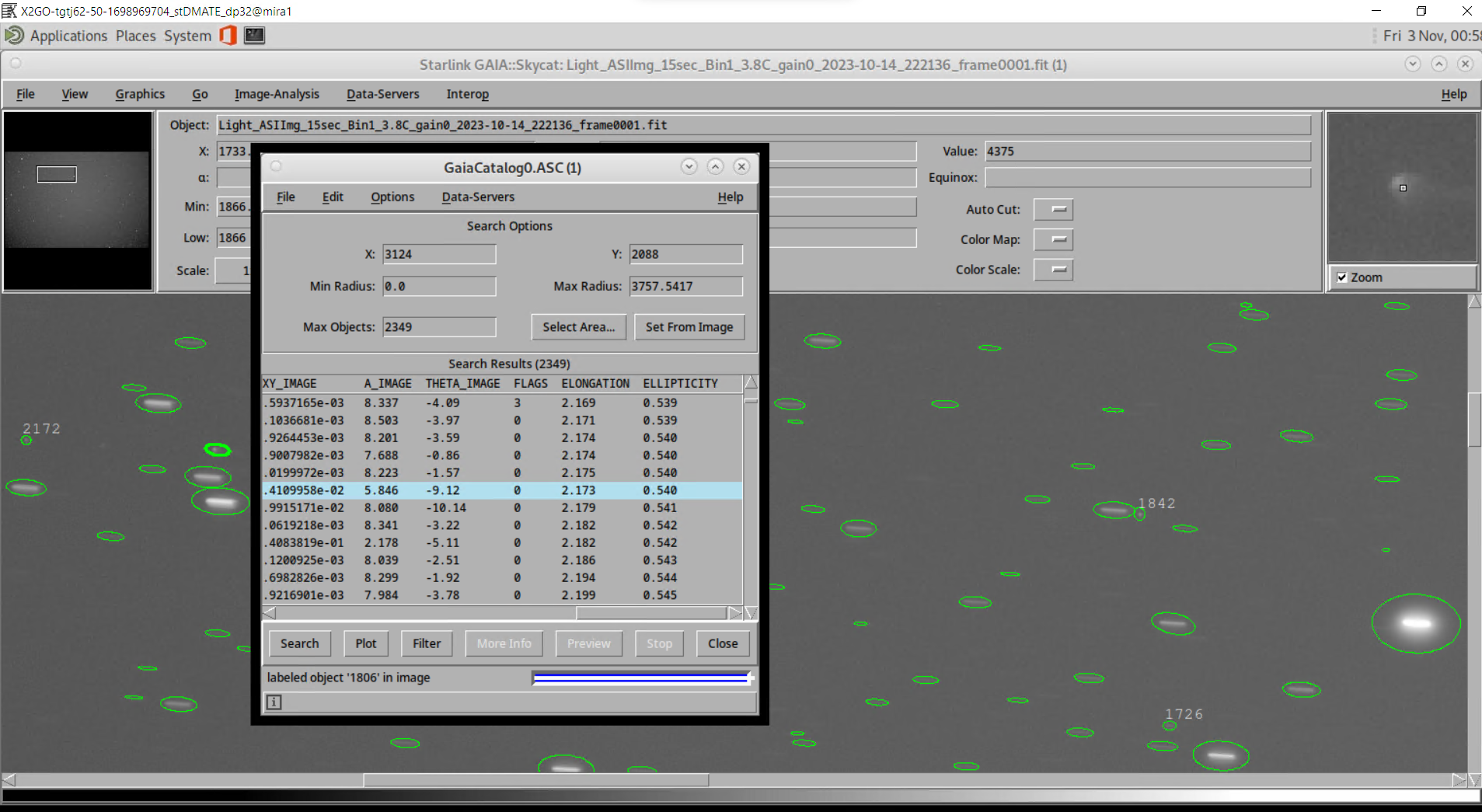The image size is (1482, 812).
Task: Open the Image-Analysis menu
Action: point(277,94)
